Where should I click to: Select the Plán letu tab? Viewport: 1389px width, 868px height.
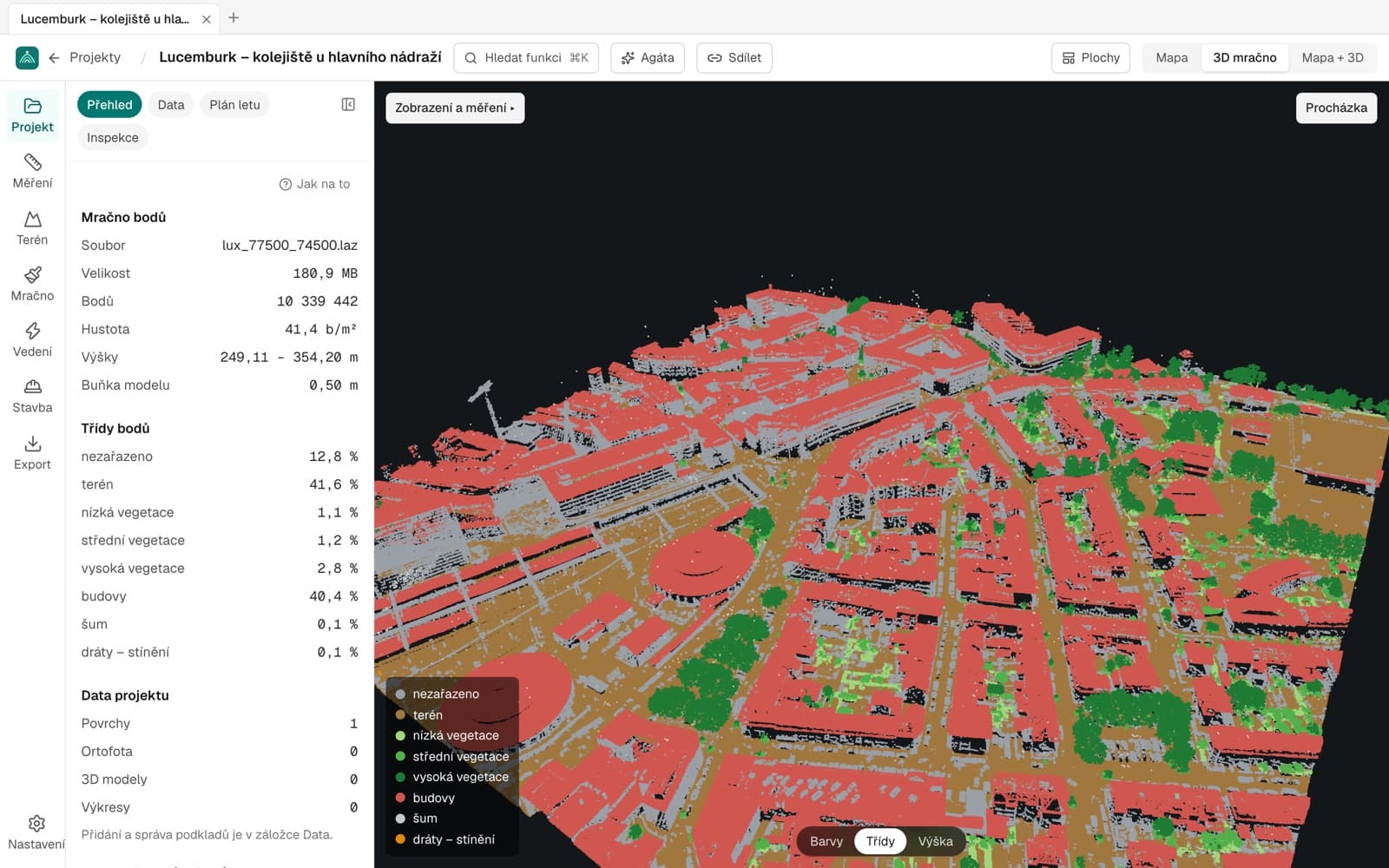pyautogui.click(x=234, y=105)
